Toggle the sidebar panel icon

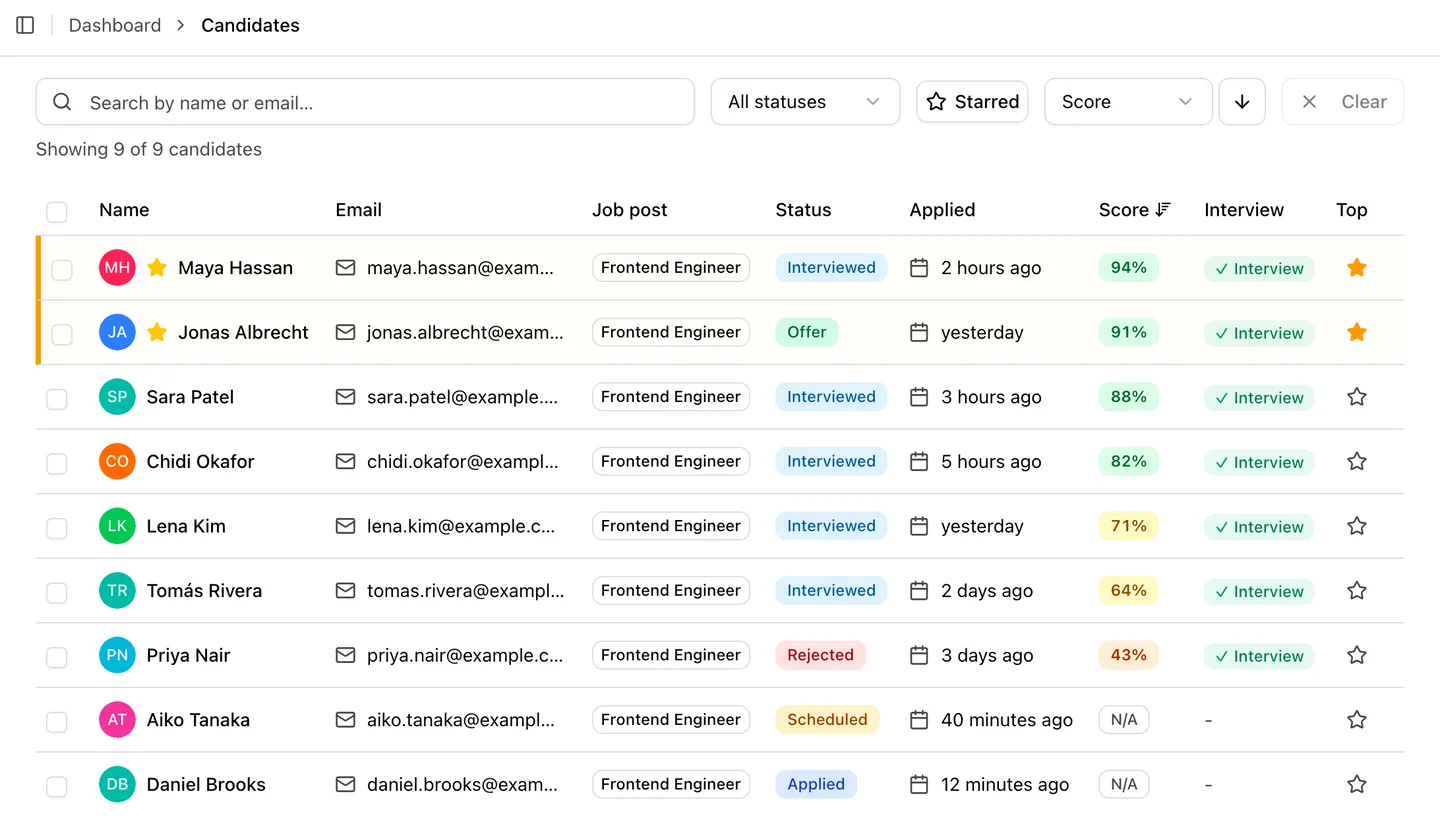click(26, 25)
